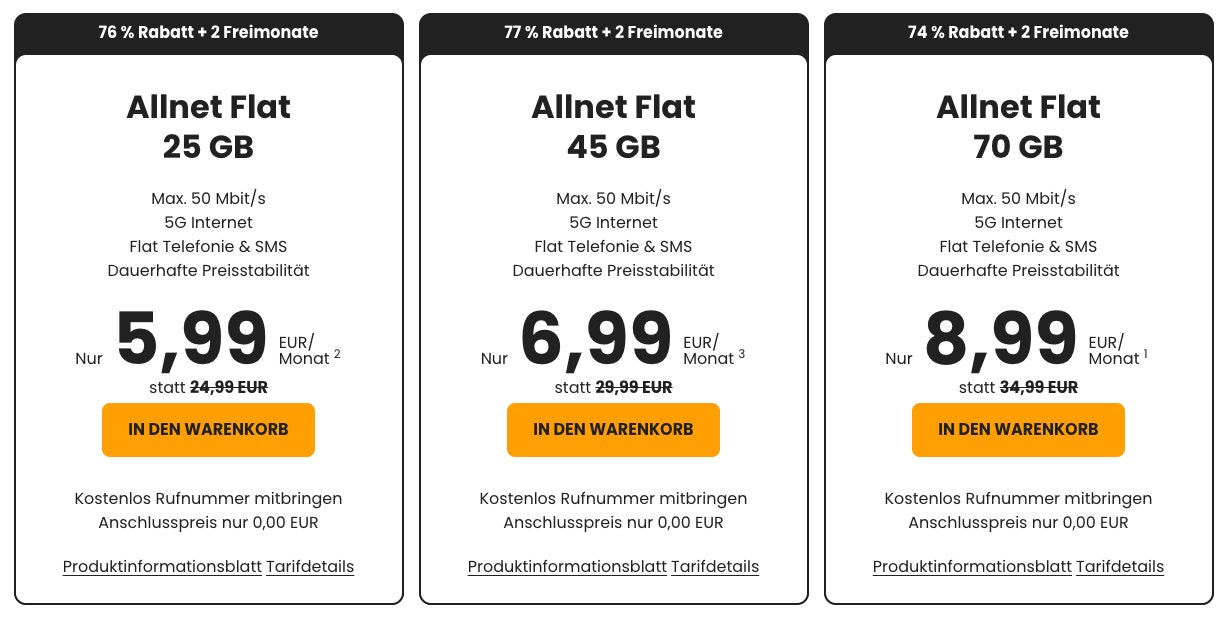
Task: Click the "77 % Rabatt + 2 Freimonate" header
Action: click(x=613, y=32)
